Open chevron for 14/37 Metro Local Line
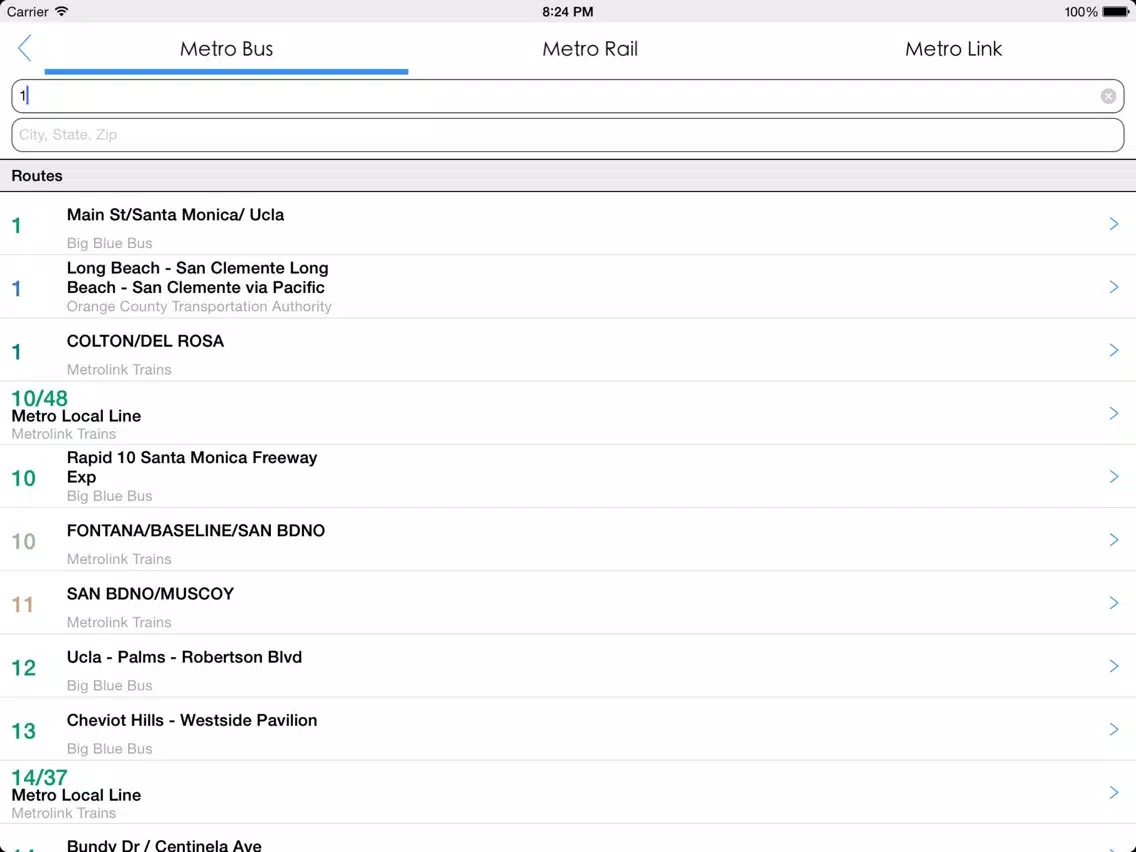Viewport: 1136px width, 852px height. coord(1114,792)
